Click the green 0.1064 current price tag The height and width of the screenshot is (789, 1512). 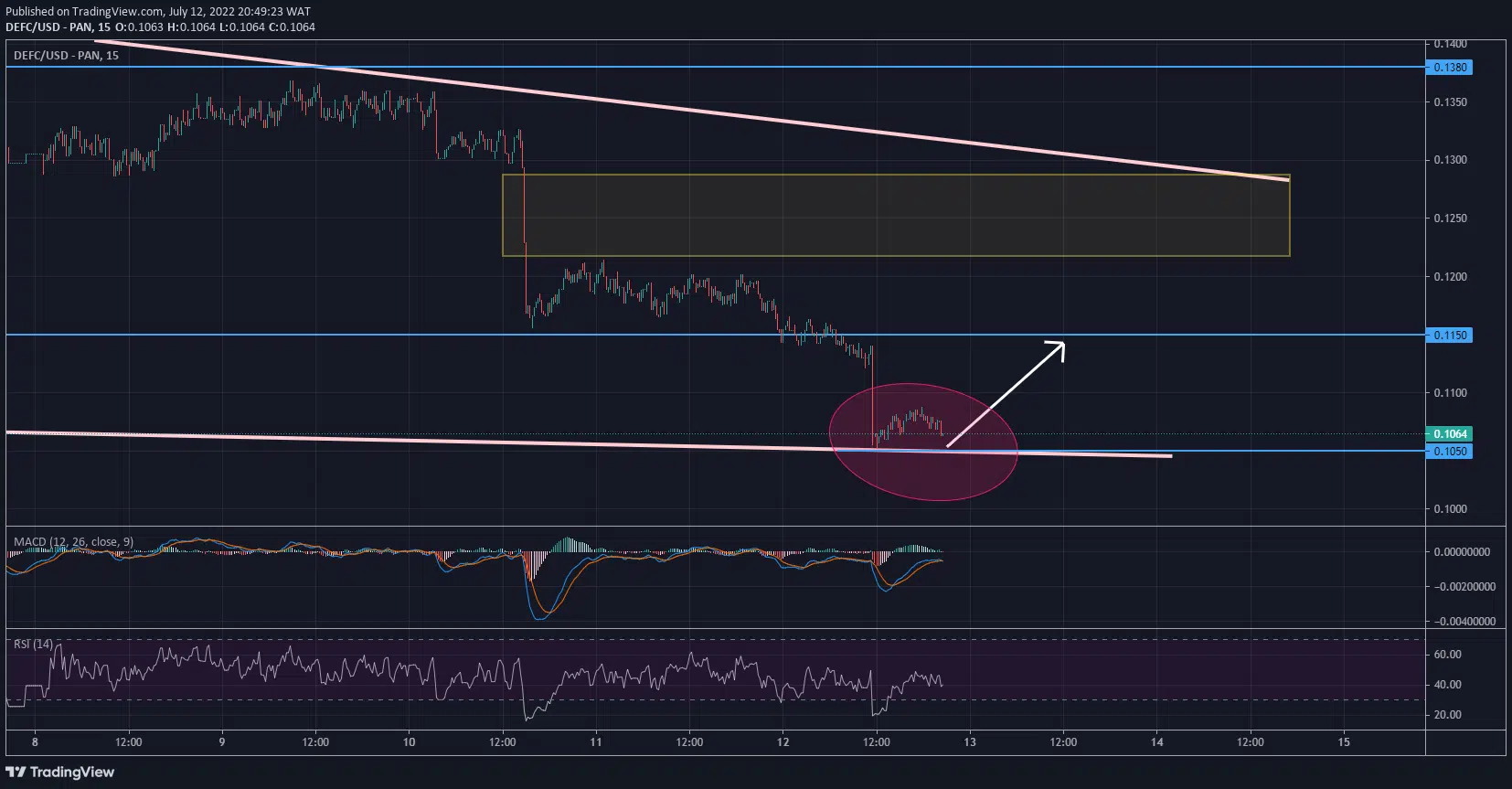(x=1450, y=434)
